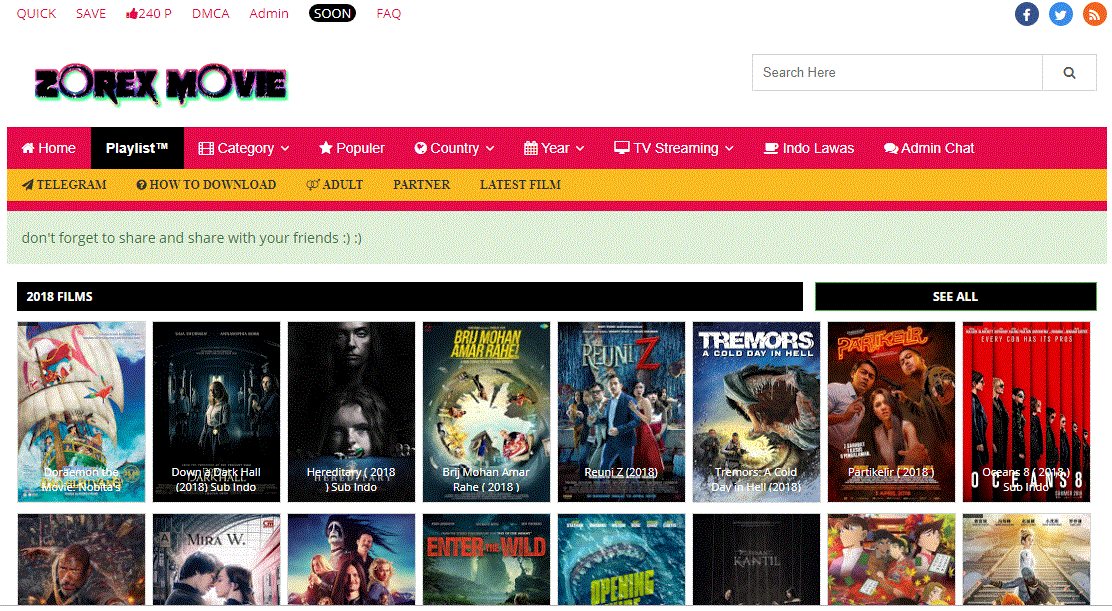
Task: Click the Zorex Movie logo
Action: click(161, 84)
